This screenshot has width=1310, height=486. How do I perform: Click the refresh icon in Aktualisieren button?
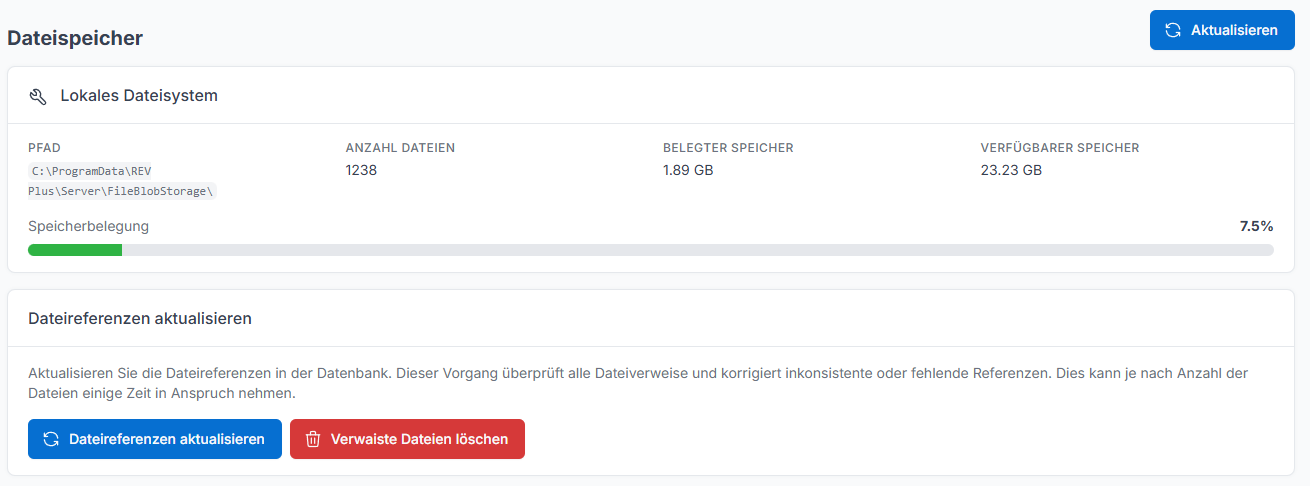[1173, 30]
